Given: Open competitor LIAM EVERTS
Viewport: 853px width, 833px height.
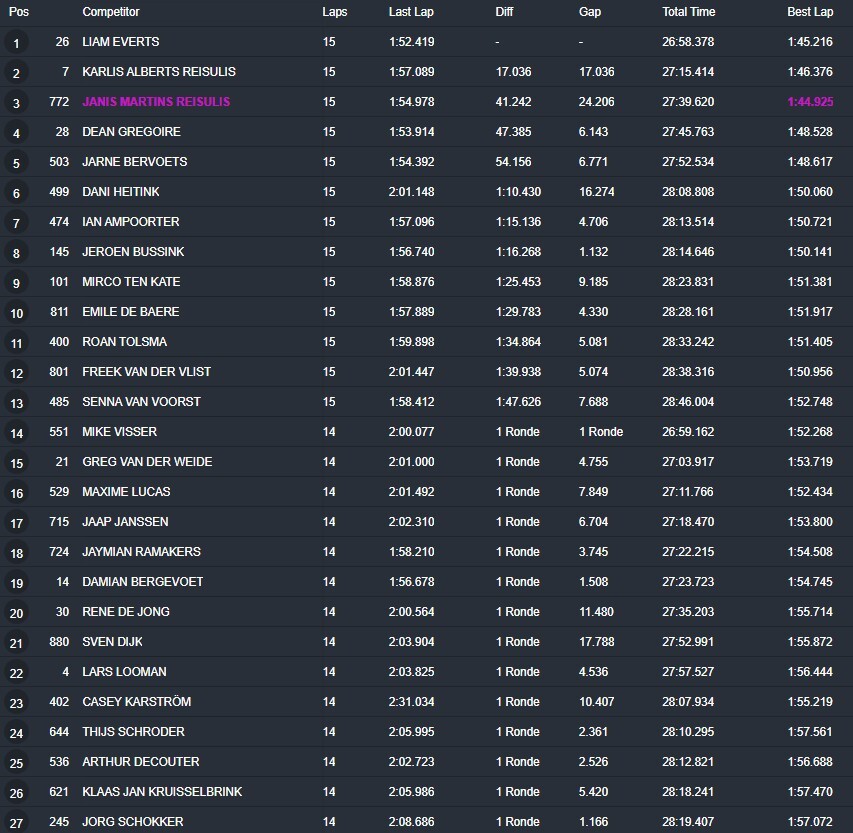Looking at the screenshot, I should (x=121, y=42).
